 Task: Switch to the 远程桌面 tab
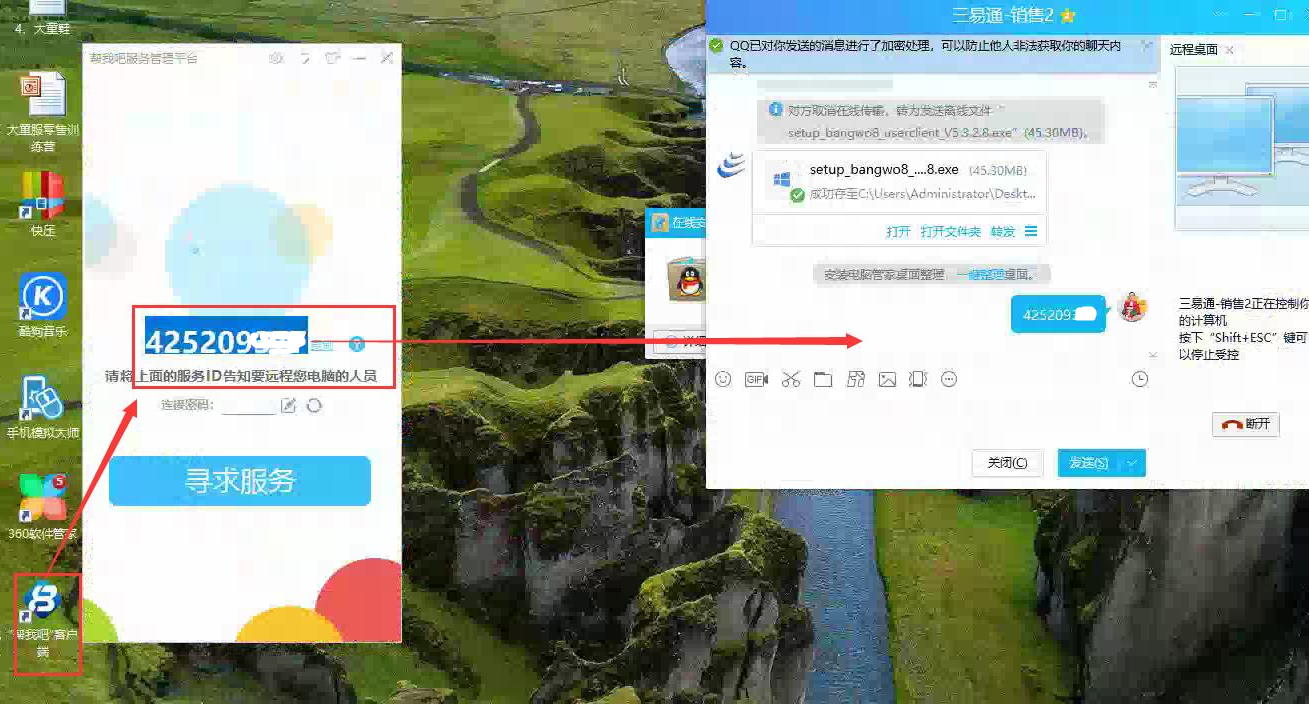(1194, 49)
